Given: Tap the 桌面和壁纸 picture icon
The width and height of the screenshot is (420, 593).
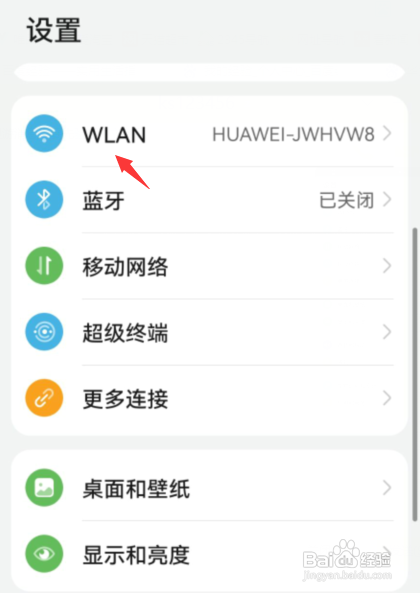Looking at the screenshot, I should point(44,488).
